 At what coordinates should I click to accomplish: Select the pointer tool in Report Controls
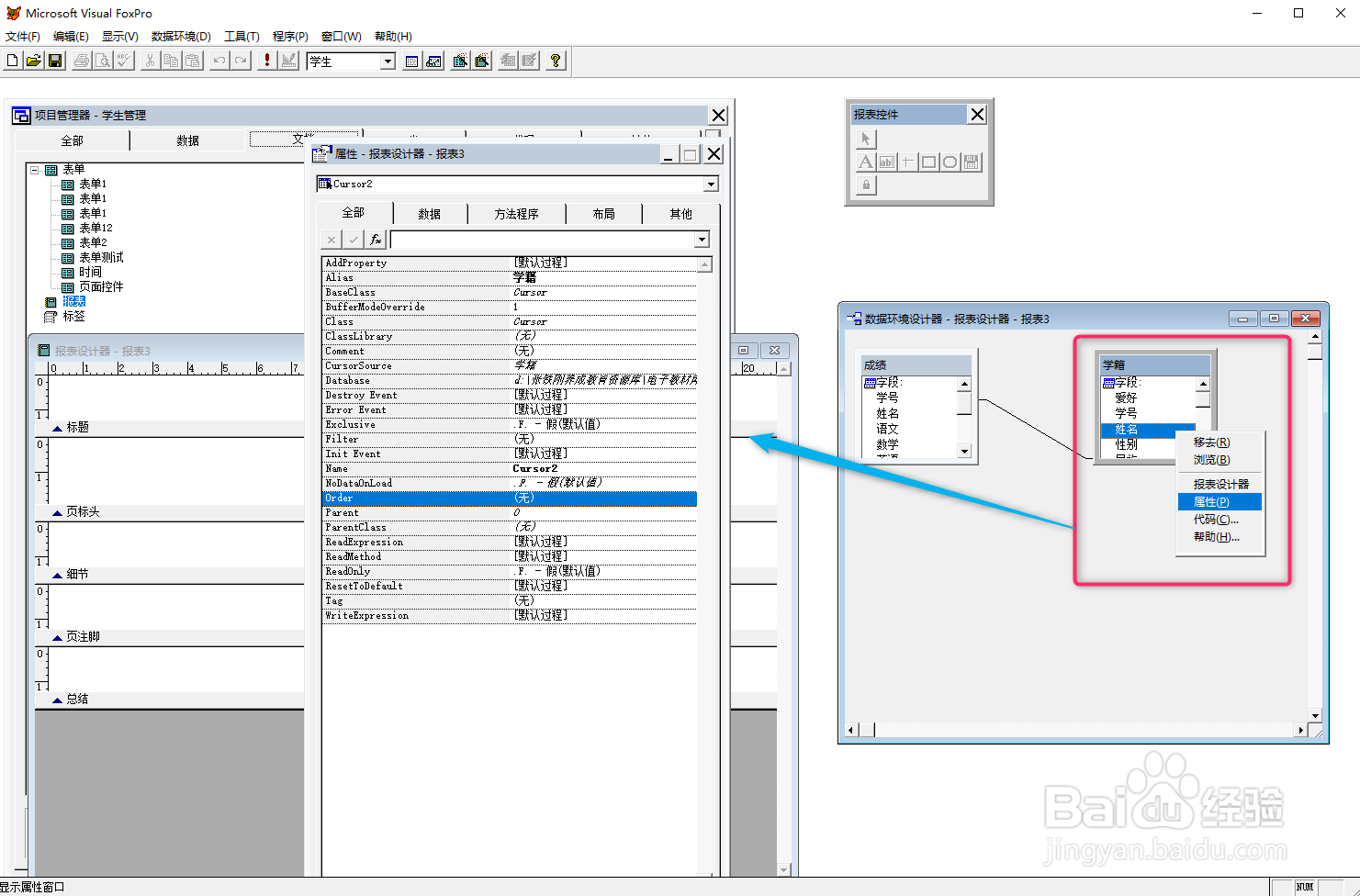(x=866, y=139)
